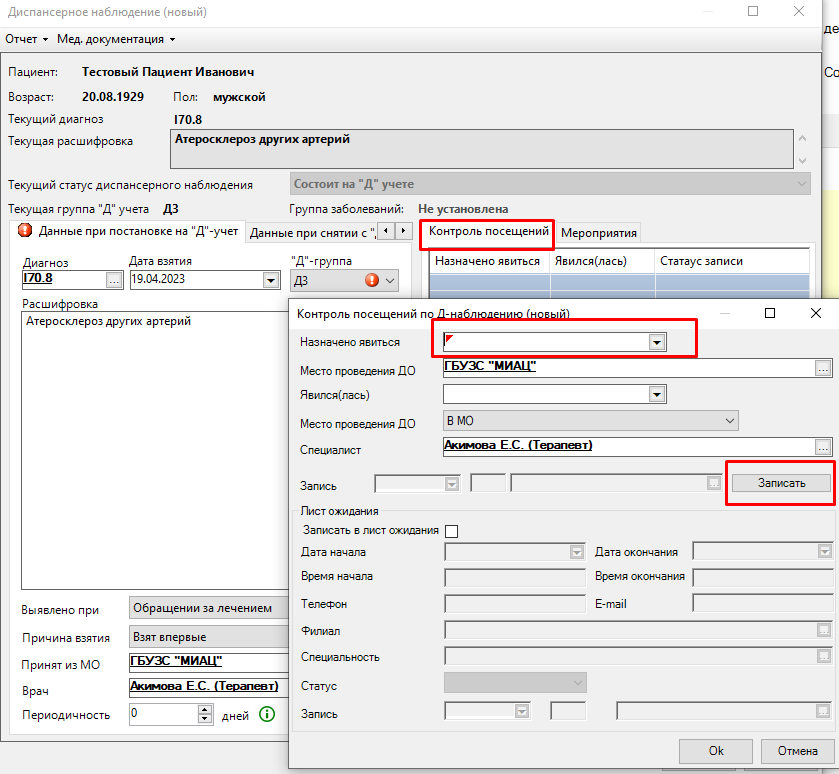Screen dimensions: 839x774
Task: Click the ellipsis button next to diagnosis I70.8
Action: (114, 280)
